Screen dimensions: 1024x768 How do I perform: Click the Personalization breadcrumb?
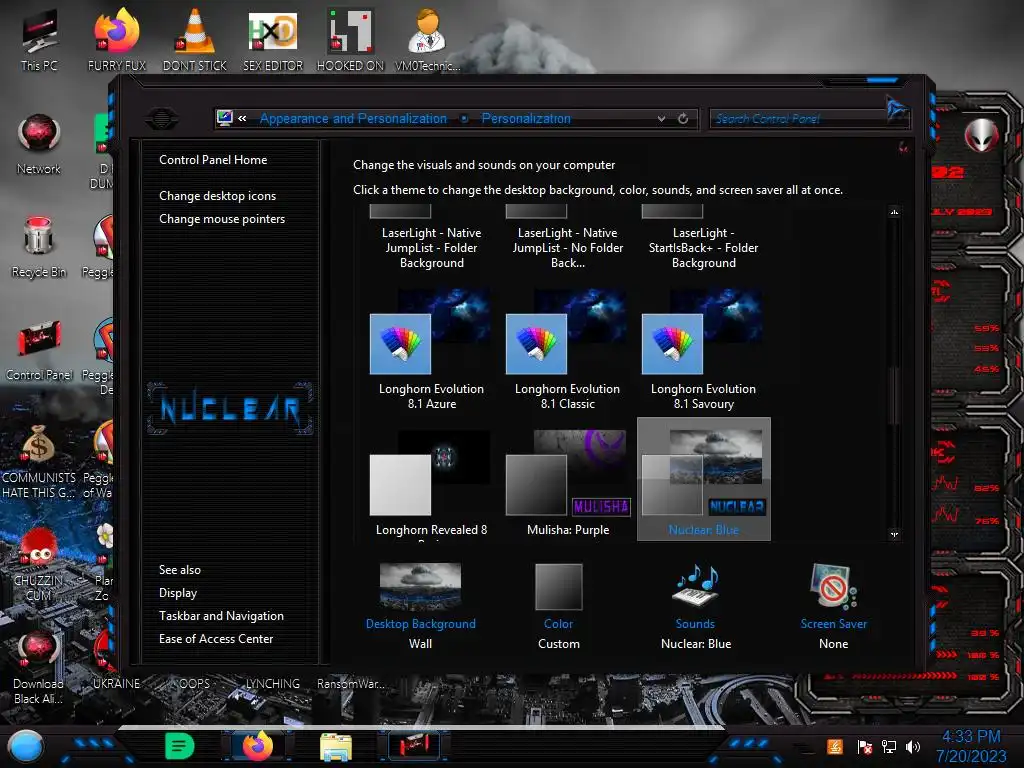(x=526, y=118)
